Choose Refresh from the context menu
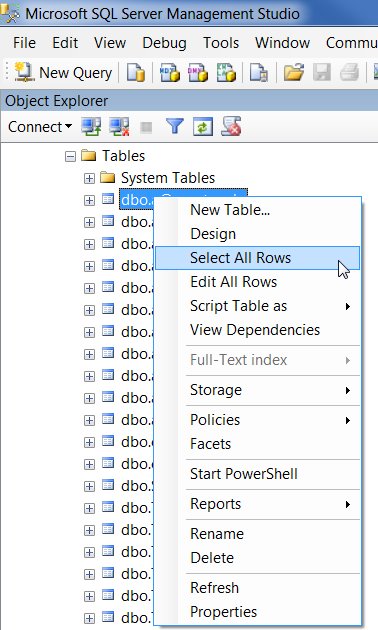Screen dimensions: 378x630 pyautogui.click(x=257, y=588)
